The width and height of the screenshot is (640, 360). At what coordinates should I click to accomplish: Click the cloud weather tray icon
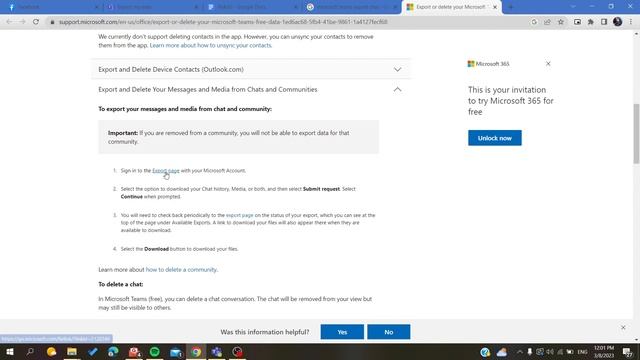tap(502, 352)
